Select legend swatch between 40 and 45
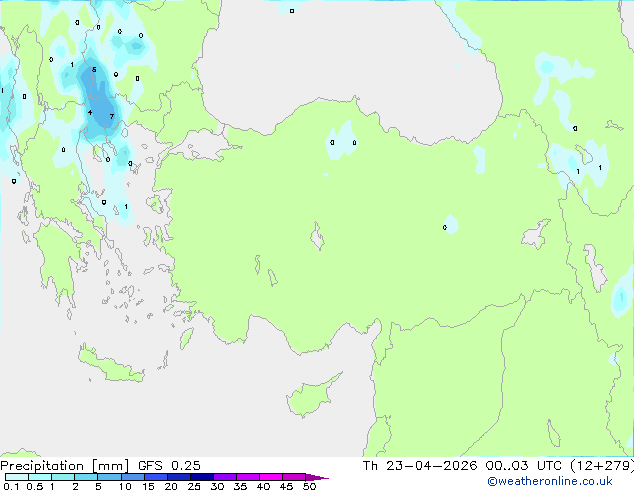The width and height of the screenshot is (634, 490). (271, 477)
